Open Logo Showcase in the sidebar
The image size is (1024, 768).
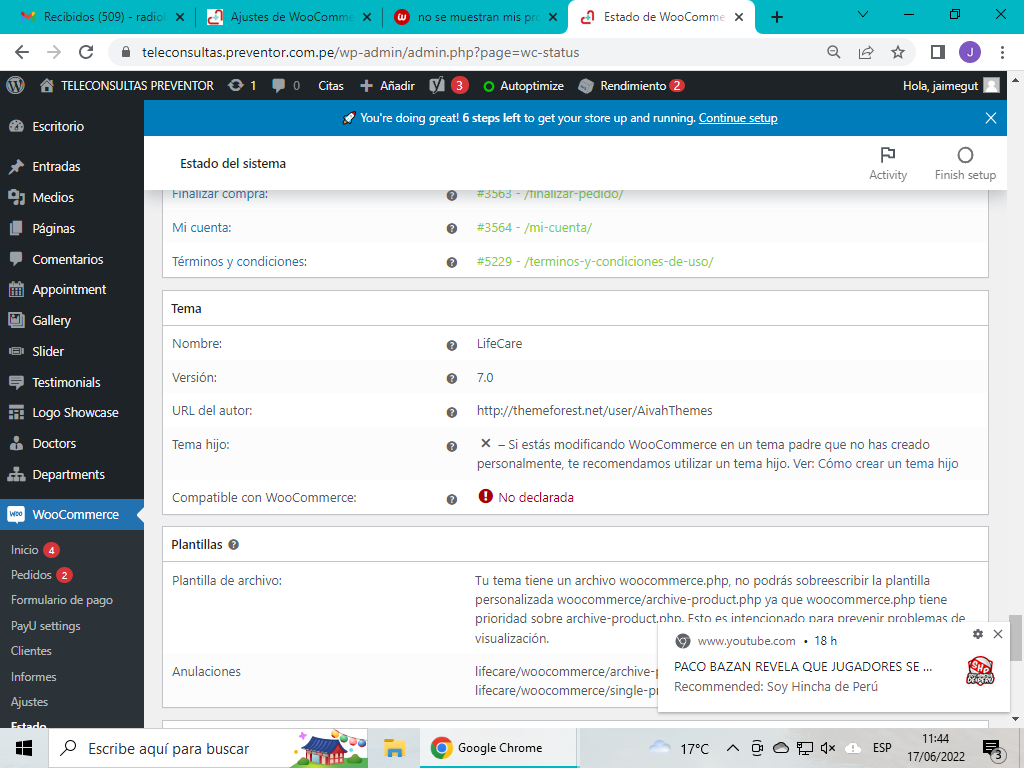click(72, 413)
